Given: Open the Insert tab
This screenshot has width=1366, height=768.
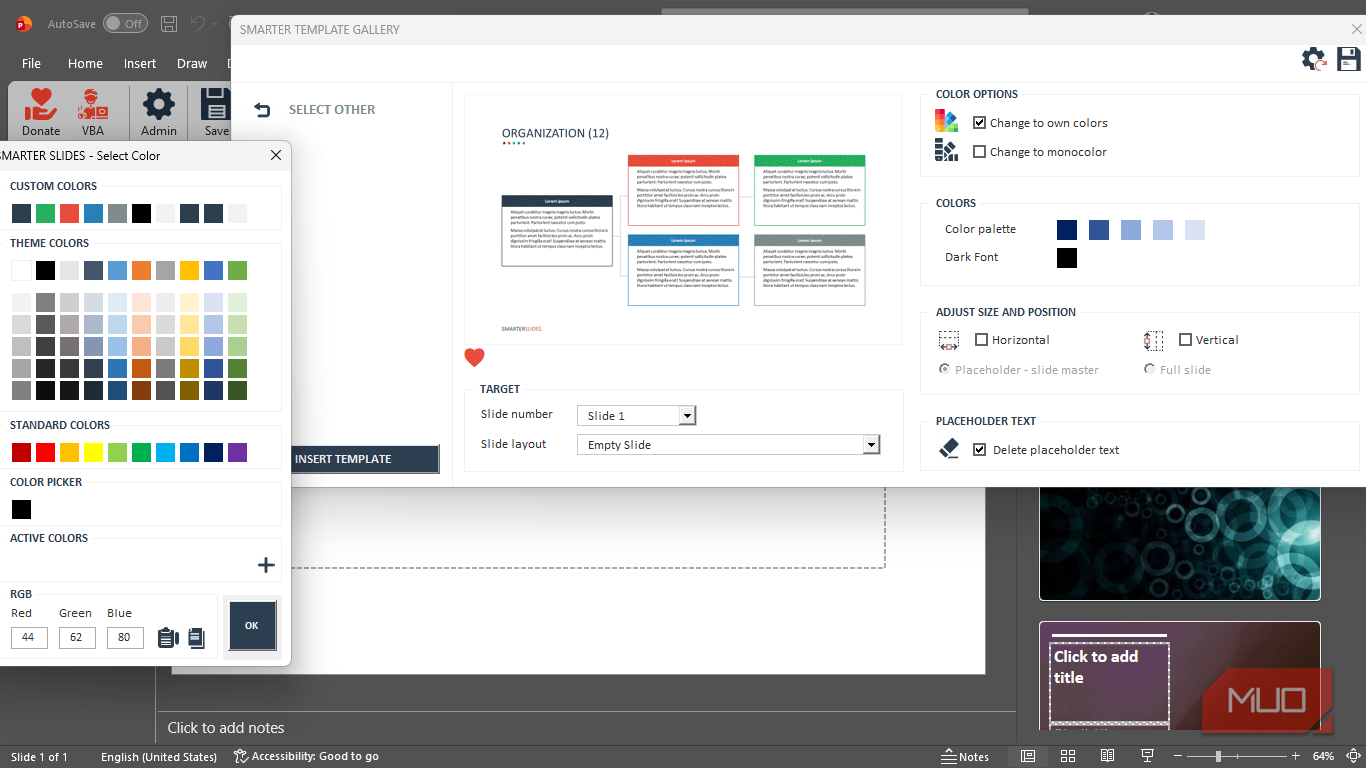Looking at the screenshot, I should point(140,63).
